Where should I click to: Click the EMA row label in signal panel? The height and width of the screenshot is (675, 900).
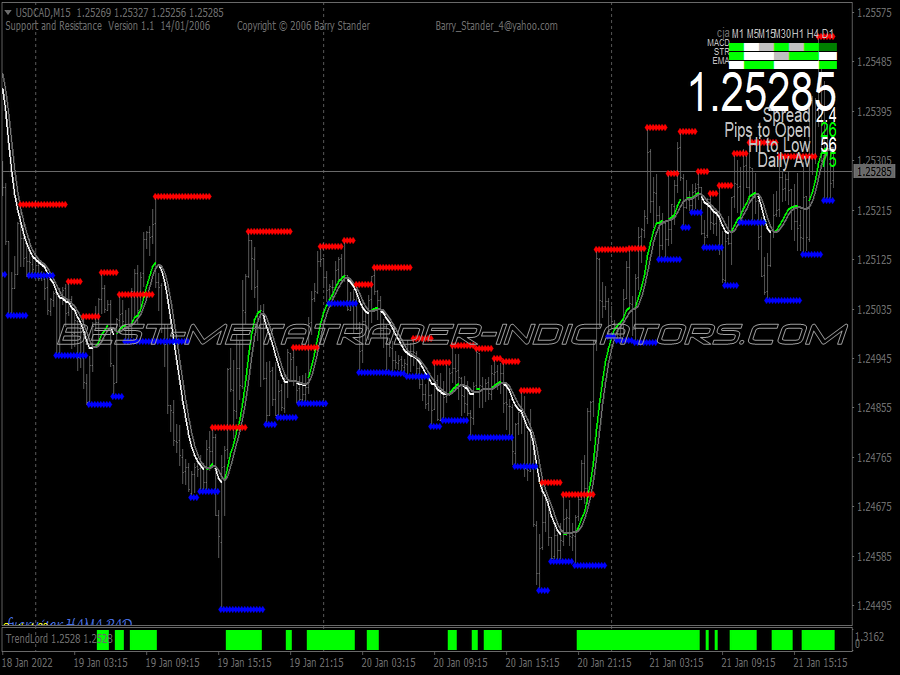[720, 60]
